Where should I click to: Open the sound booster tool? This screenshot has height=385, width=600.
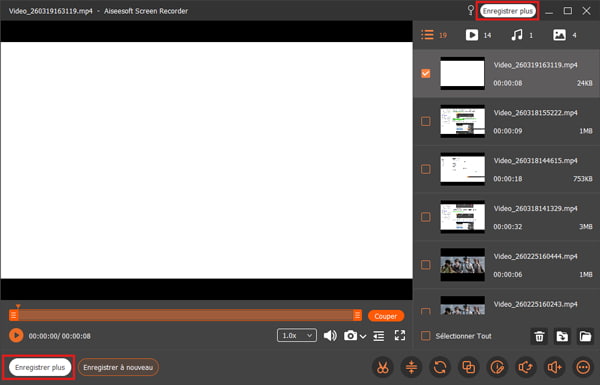point(554,367)
